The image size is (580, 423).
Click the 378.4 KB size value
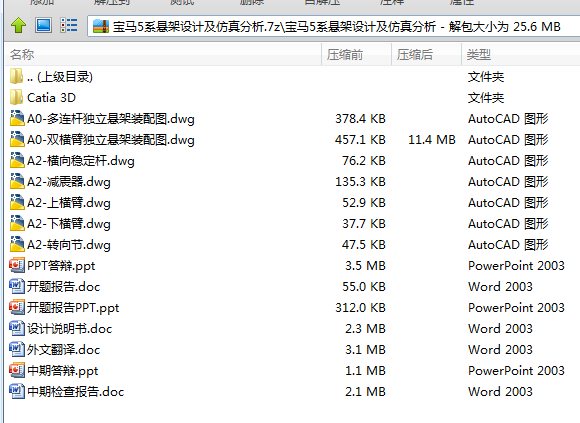tap(360, 119)
